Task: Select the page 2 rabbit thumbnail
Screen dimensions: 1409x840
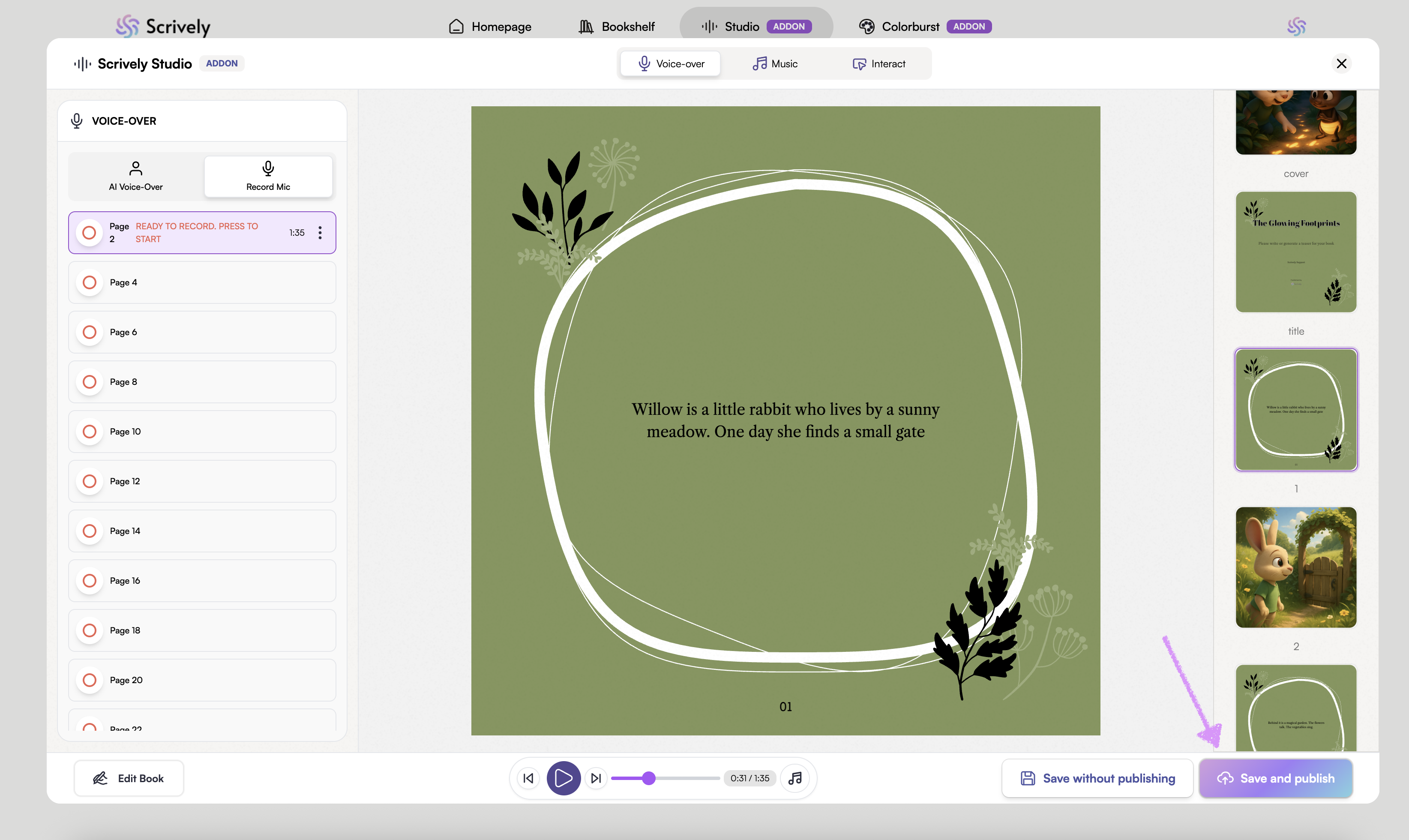Action: pyautogui.click(x=1296, y=567)
